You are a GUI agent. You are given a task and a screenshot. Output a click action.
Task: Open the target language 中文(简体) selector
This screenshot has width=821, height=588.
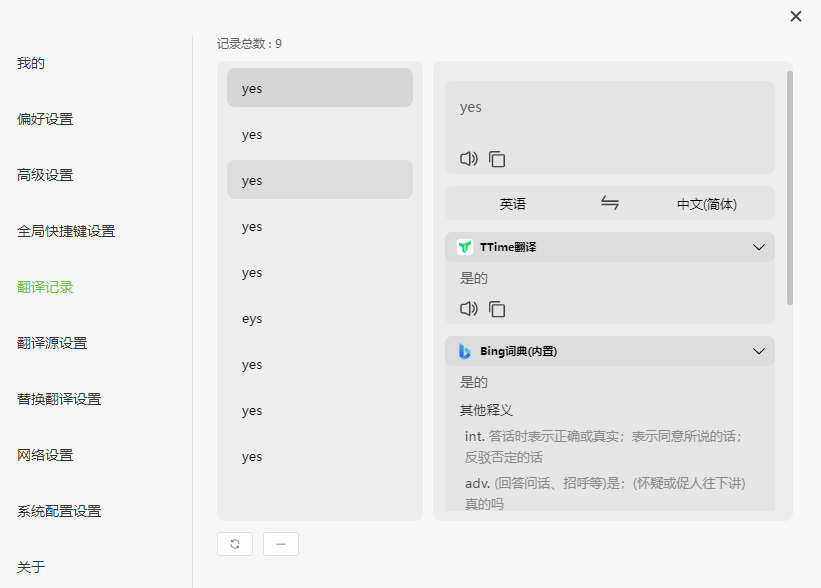pos(706,203)
